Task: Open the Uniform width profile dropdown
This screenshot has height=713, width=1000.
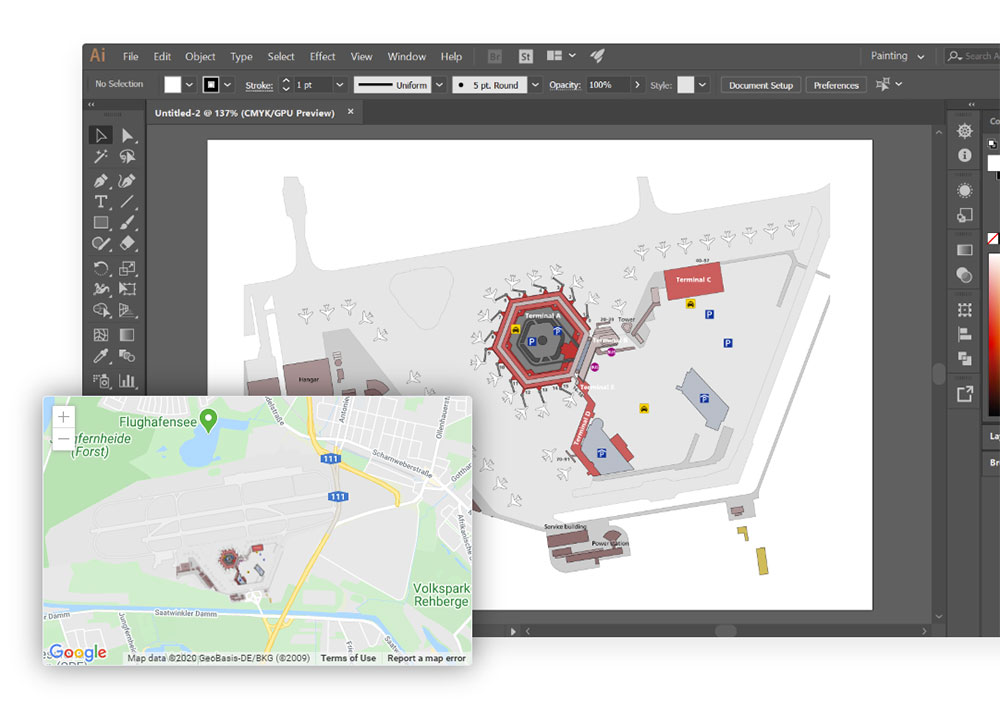Action: click(439, 85)
